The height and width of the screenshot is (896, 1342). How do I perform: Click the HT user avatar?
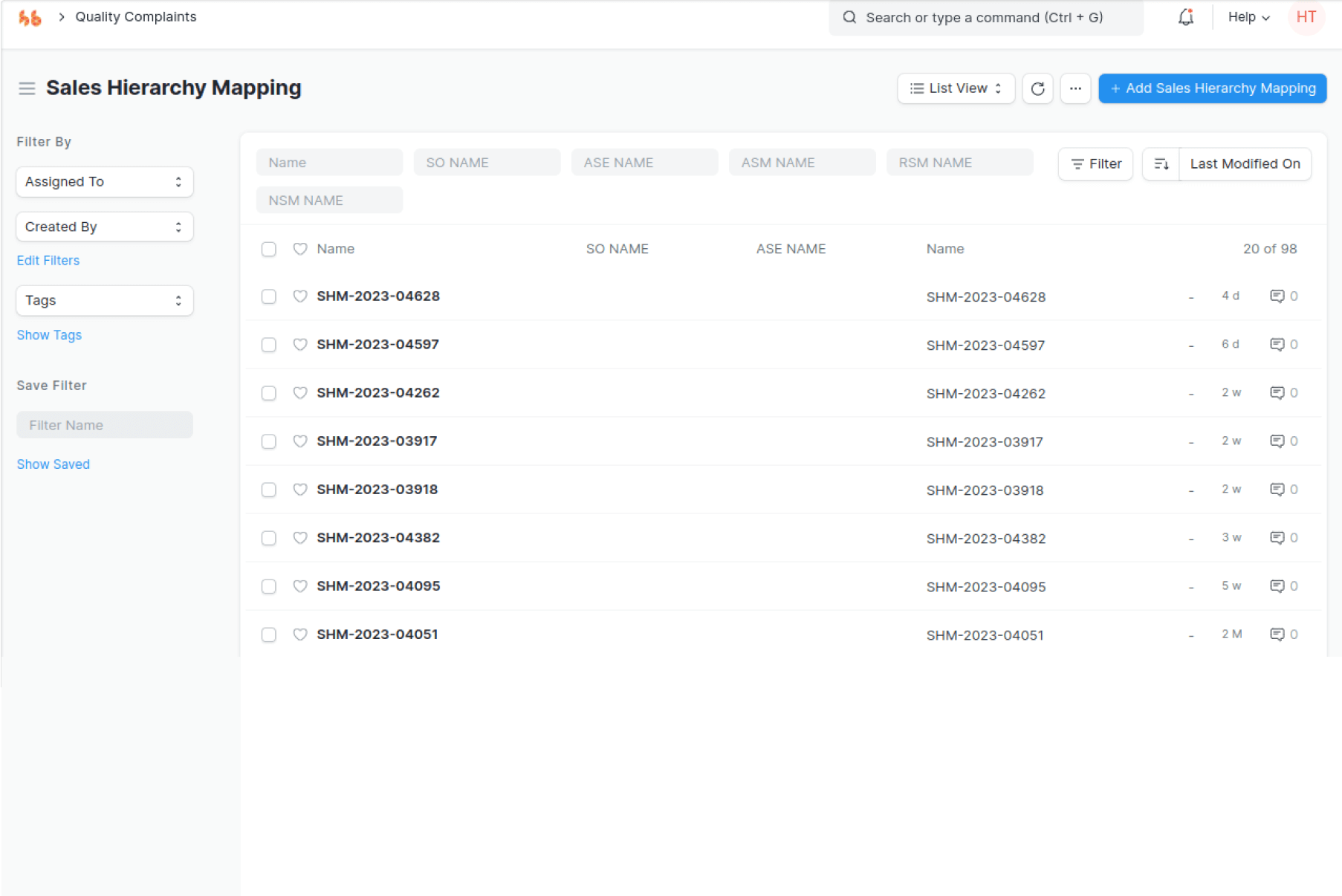pyautogui.click(x=1306, y=17)
